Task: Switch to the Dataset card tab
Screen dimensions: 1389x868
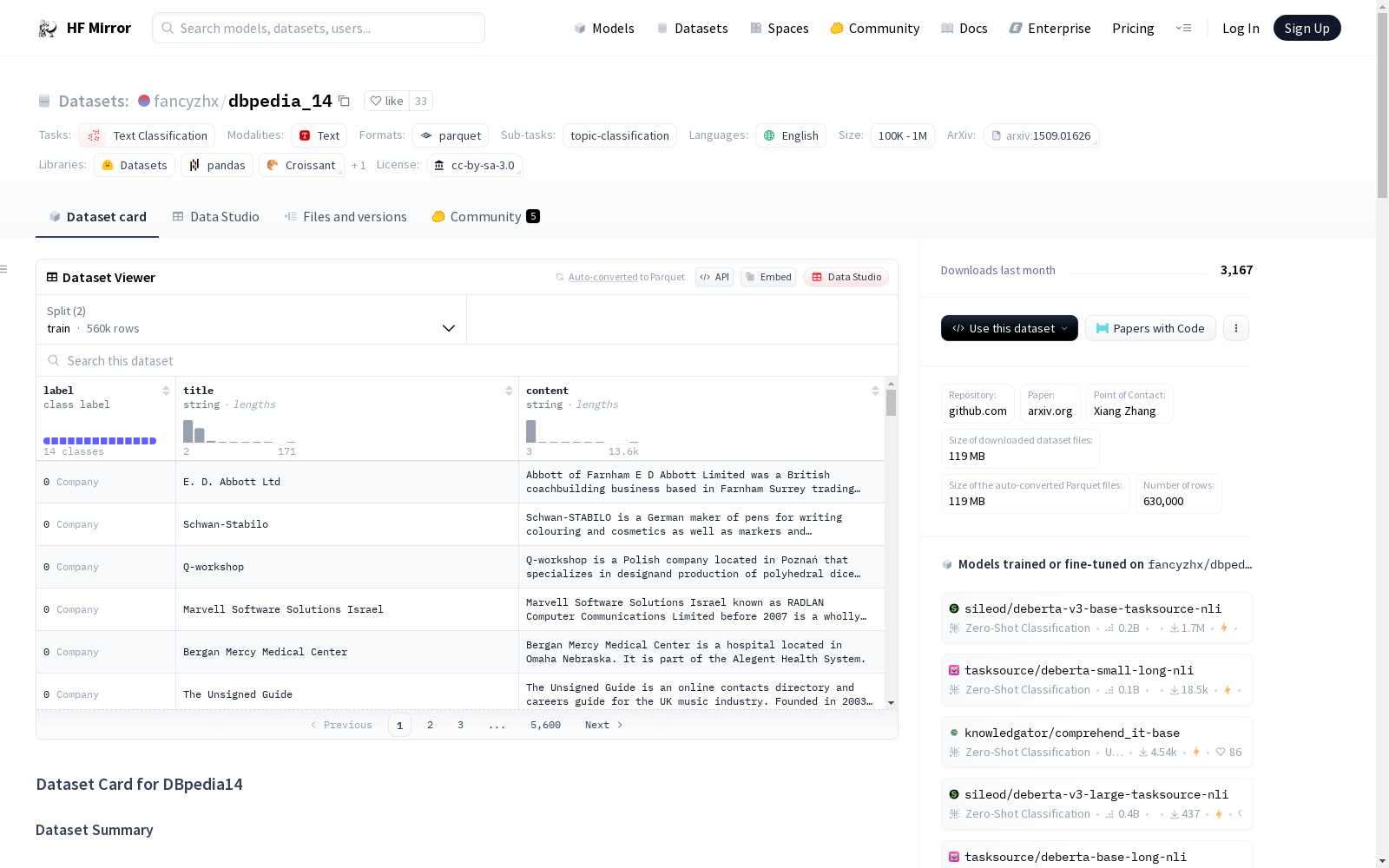Action: 97,217
